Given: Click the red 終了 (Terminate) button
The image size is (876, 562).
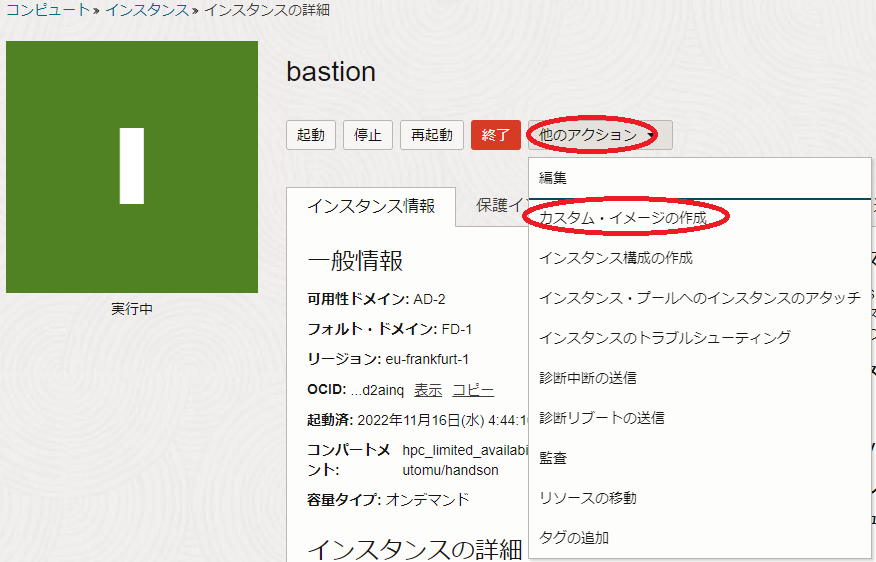Looking at the screenshot, I should (495, 135).
